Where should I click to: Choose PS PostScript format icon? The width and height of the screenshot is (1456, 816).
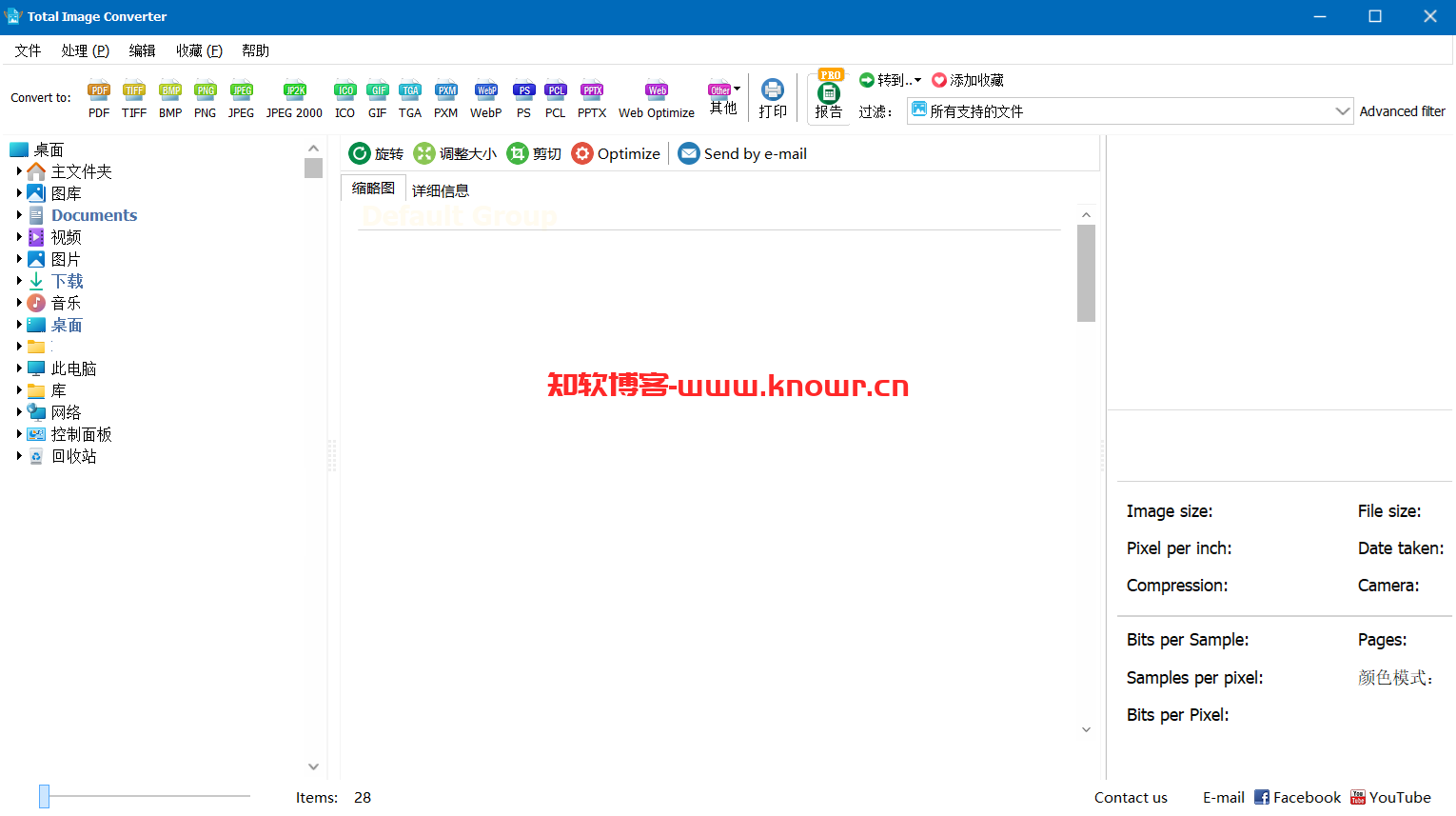coord(523,99)
